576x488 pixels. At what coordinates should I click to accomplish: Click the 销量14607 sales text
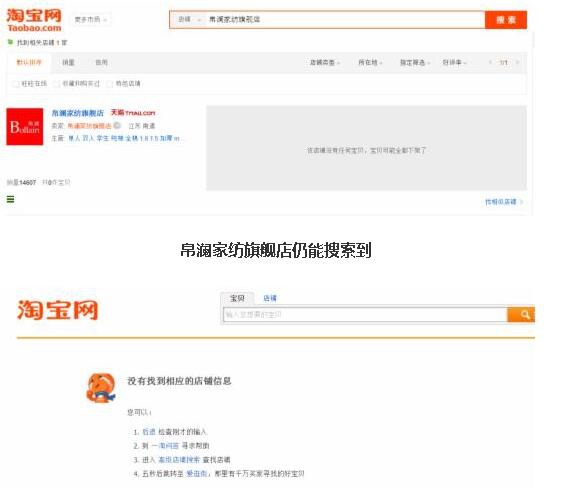(21, 182)
